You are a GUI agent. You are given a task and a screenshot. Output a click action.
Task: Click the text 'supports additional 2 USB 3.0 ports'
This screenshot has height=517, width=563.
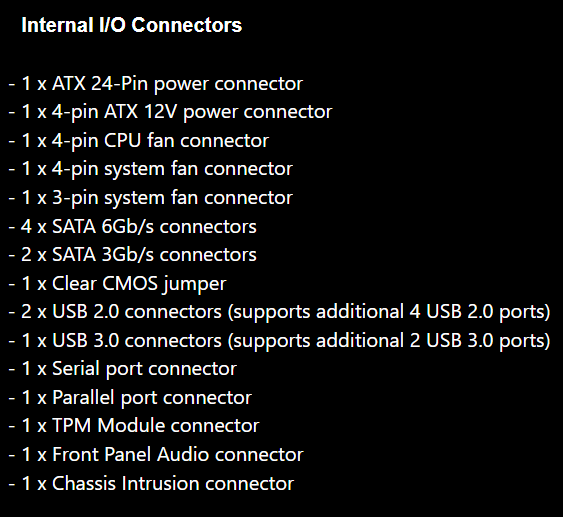point(389,341)
